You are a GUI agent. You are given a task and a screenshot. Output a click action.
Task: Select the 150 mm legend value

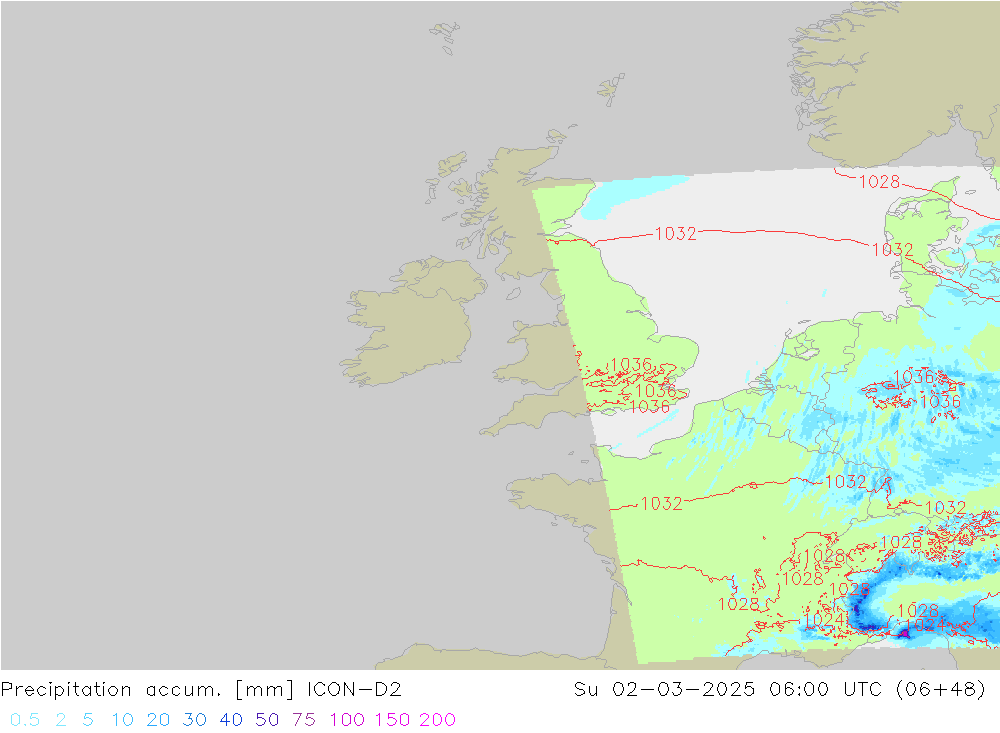click(392, 720)
